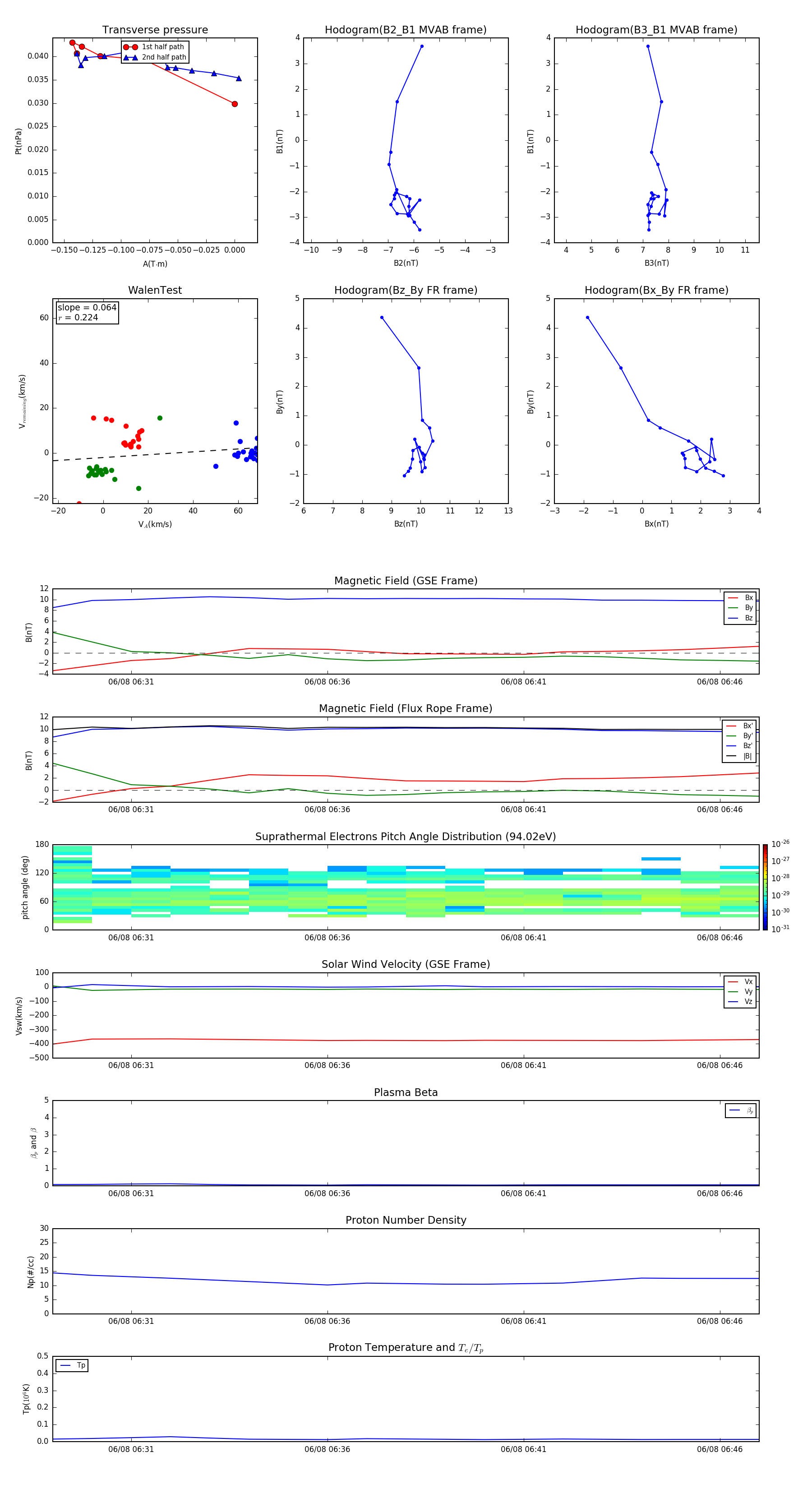Image resolution: width=812 pixels, height=1489 pixels.
Task: Click the Bx legend entry in GSE plot
Action: point(740,598)
